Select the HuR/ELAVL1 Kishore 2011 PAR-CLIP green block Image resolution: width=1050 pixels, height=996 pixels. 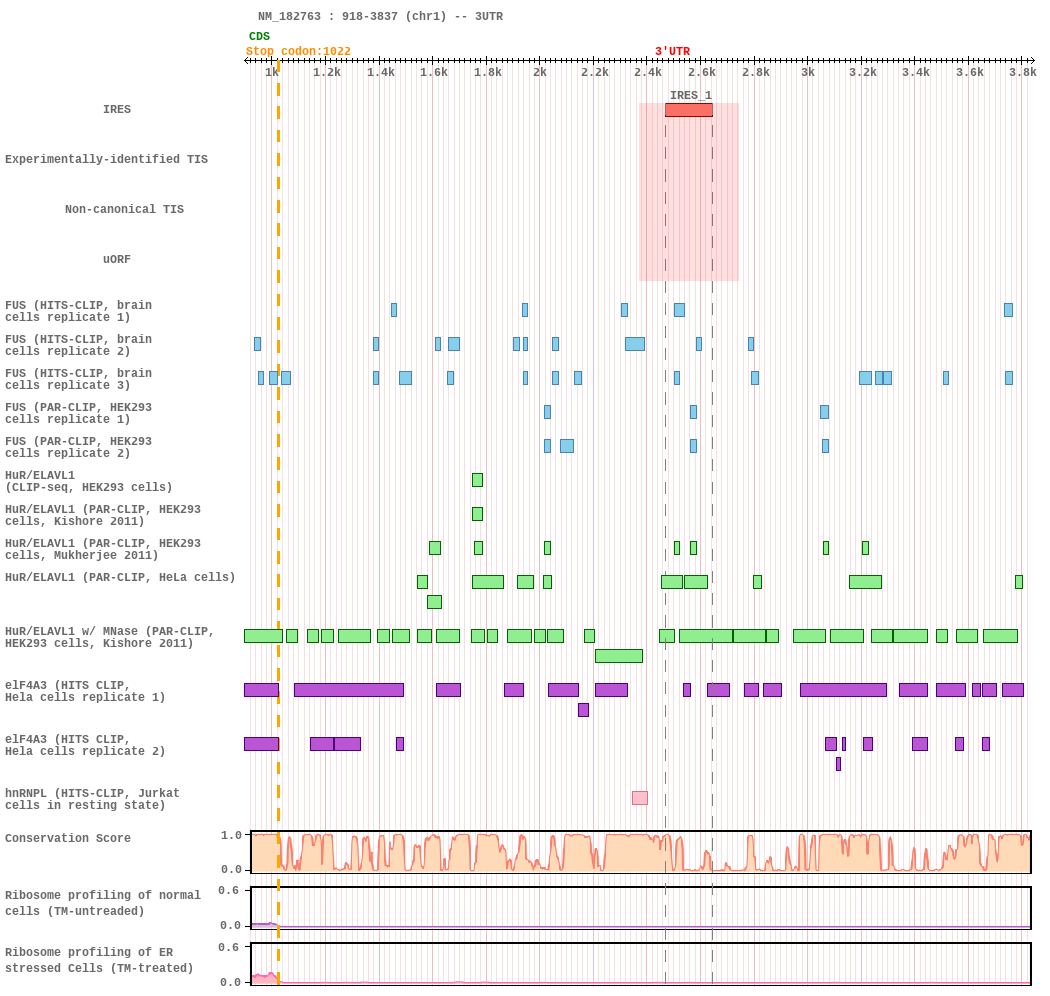pyautogui.click(x=477, y=514)
